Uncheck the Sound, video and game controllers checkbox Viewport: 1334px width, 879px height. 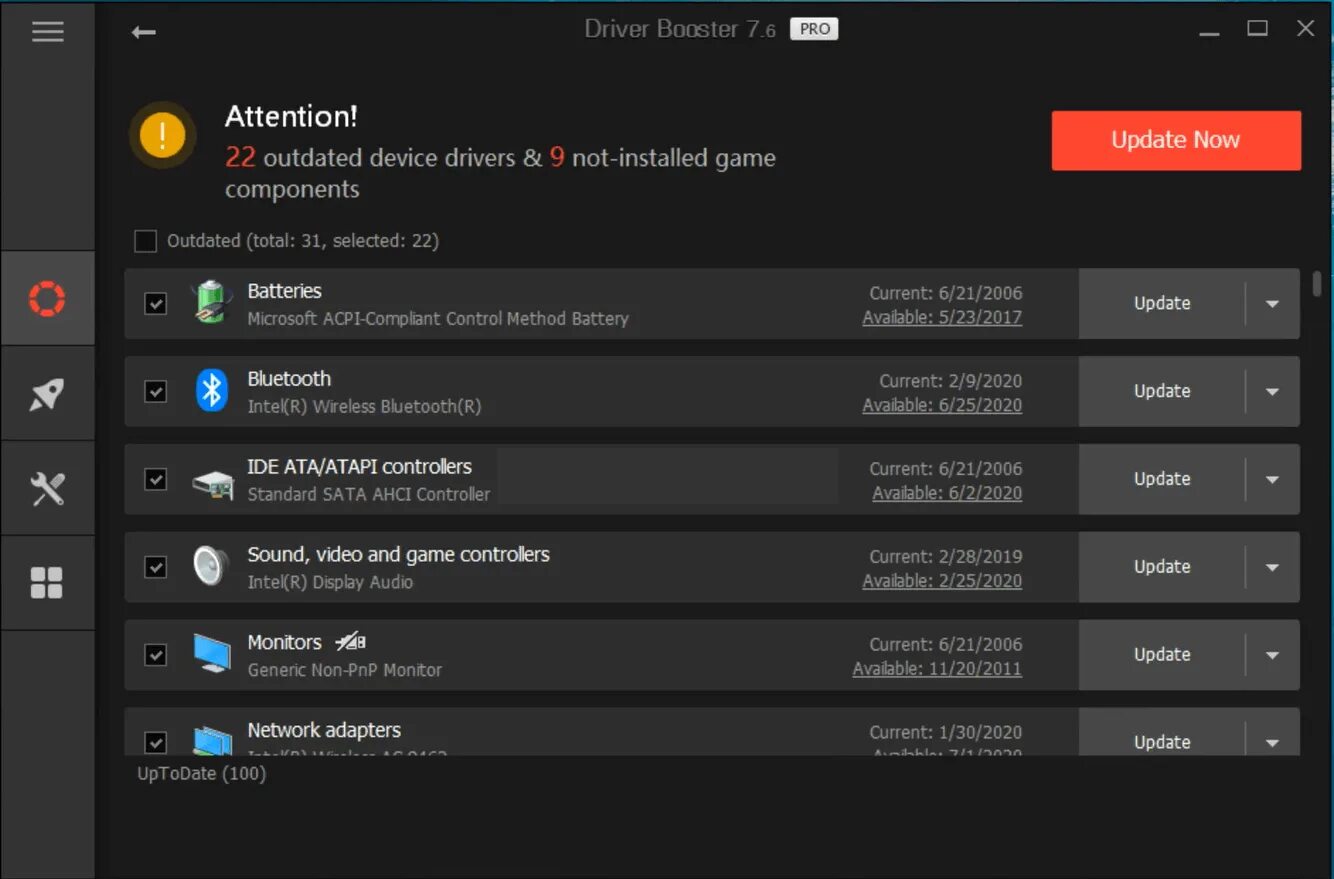tap(156, 567)
